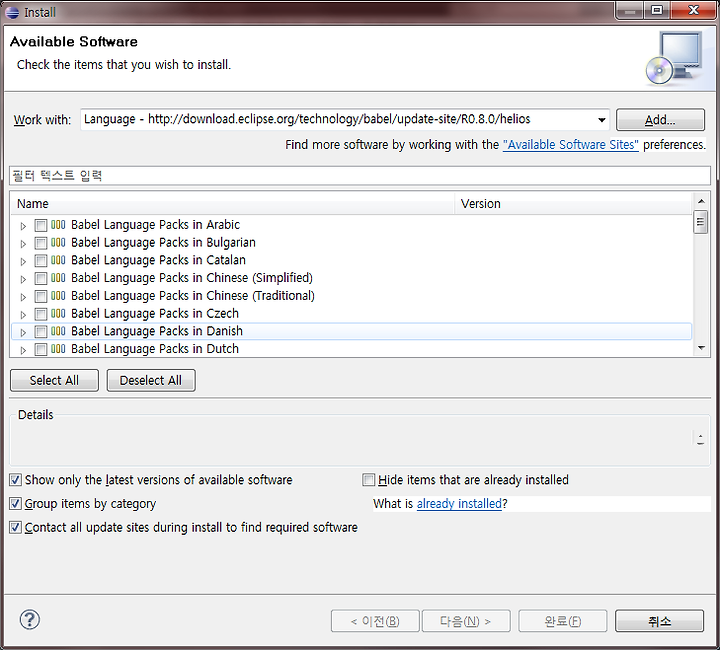Click category icon beside Dutch language pack
Image resolution: width=720 pixels, height=650 pixels.
coord(58,349)
